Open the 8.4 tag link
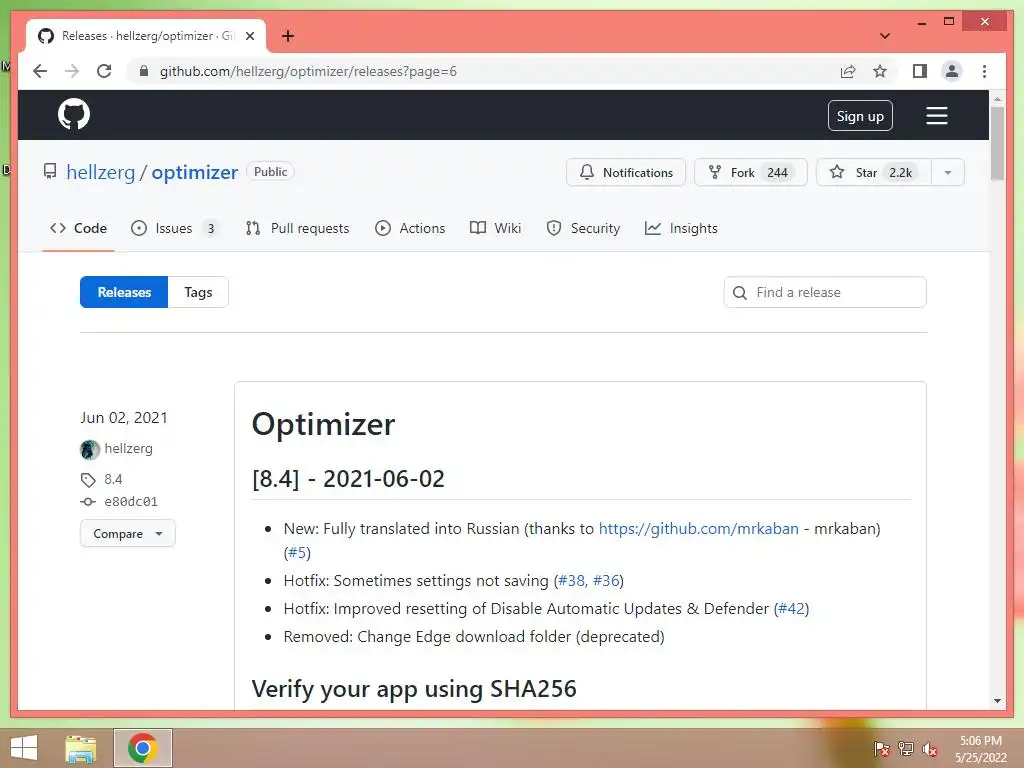1024x768 pixels. coord(113,479)
